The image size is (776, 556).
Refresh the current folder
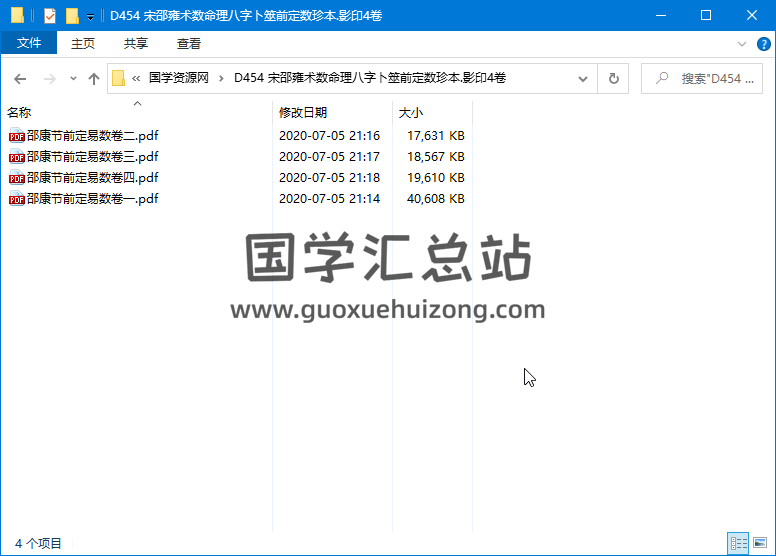point(613,79)
